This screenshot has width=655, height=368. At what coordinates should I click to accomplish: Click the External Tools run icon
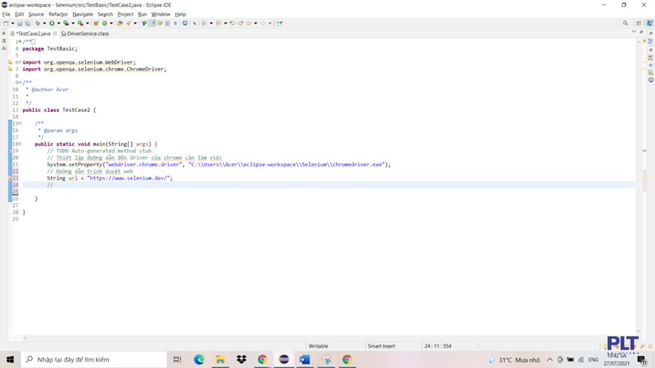click(80, 23)
